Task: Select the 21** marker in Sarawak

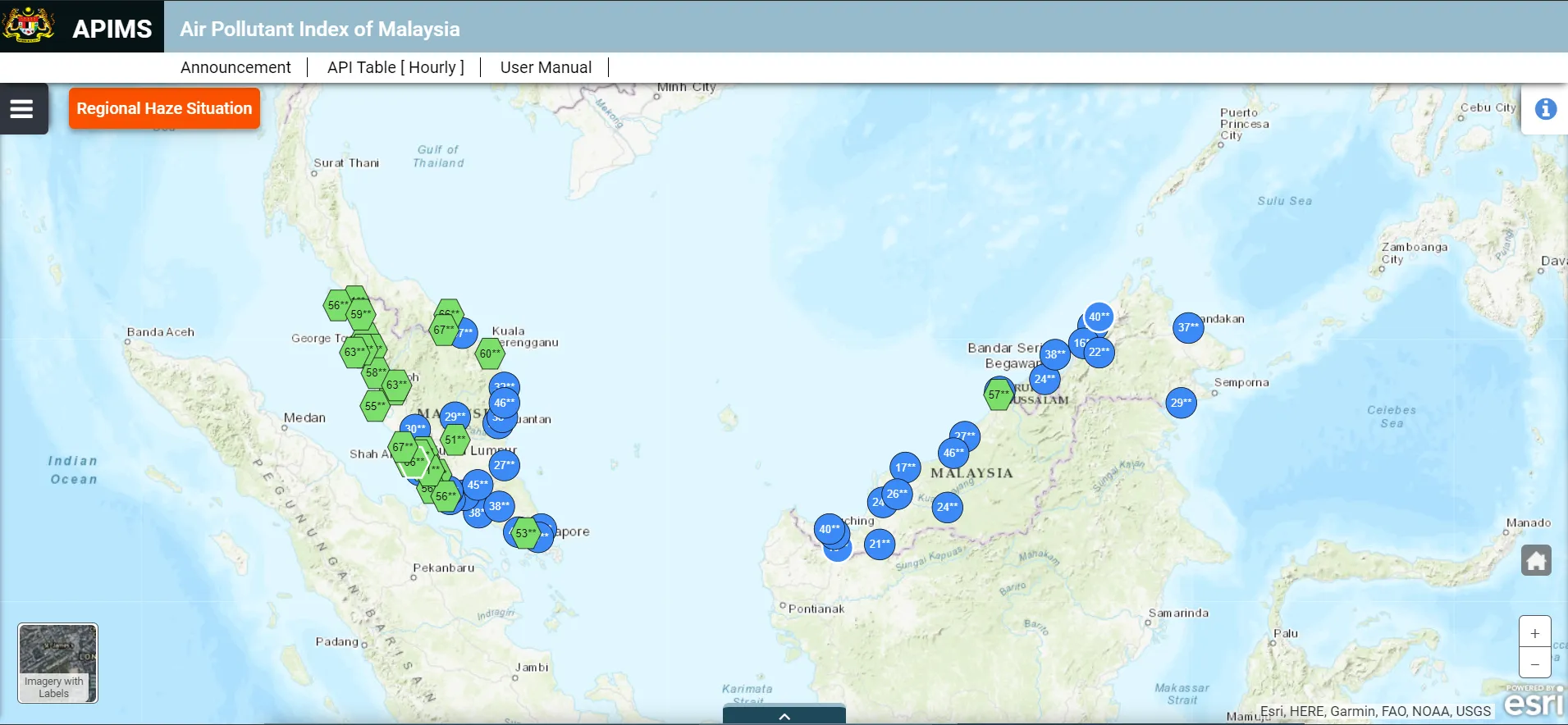Action: pyautogui.click(x=880, y=544)
